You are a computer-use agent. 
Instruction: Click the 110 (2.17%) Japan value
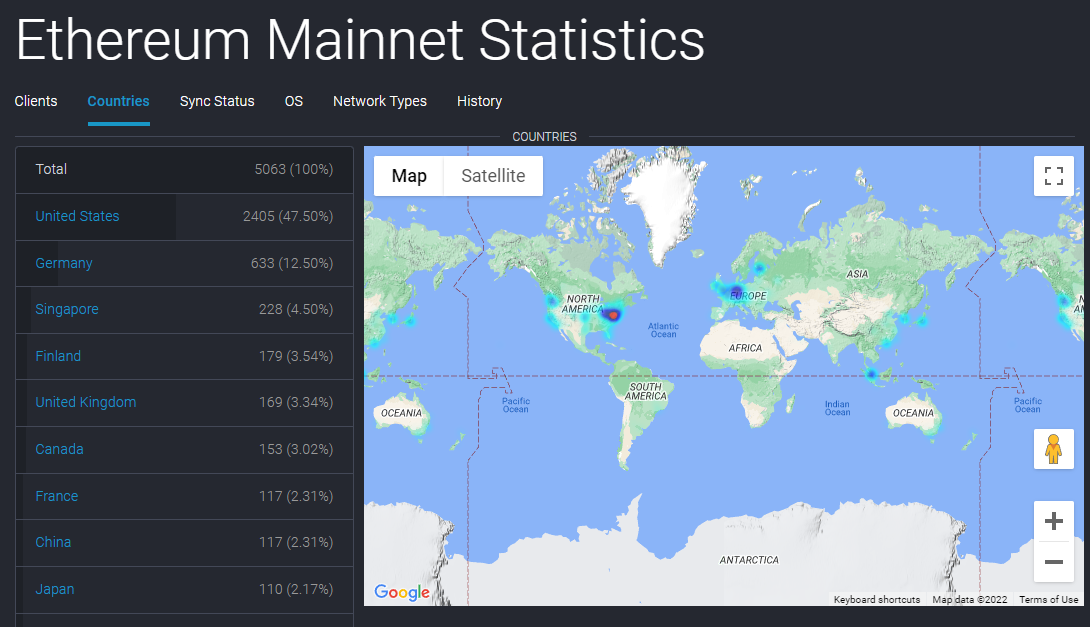click(296, 589)
